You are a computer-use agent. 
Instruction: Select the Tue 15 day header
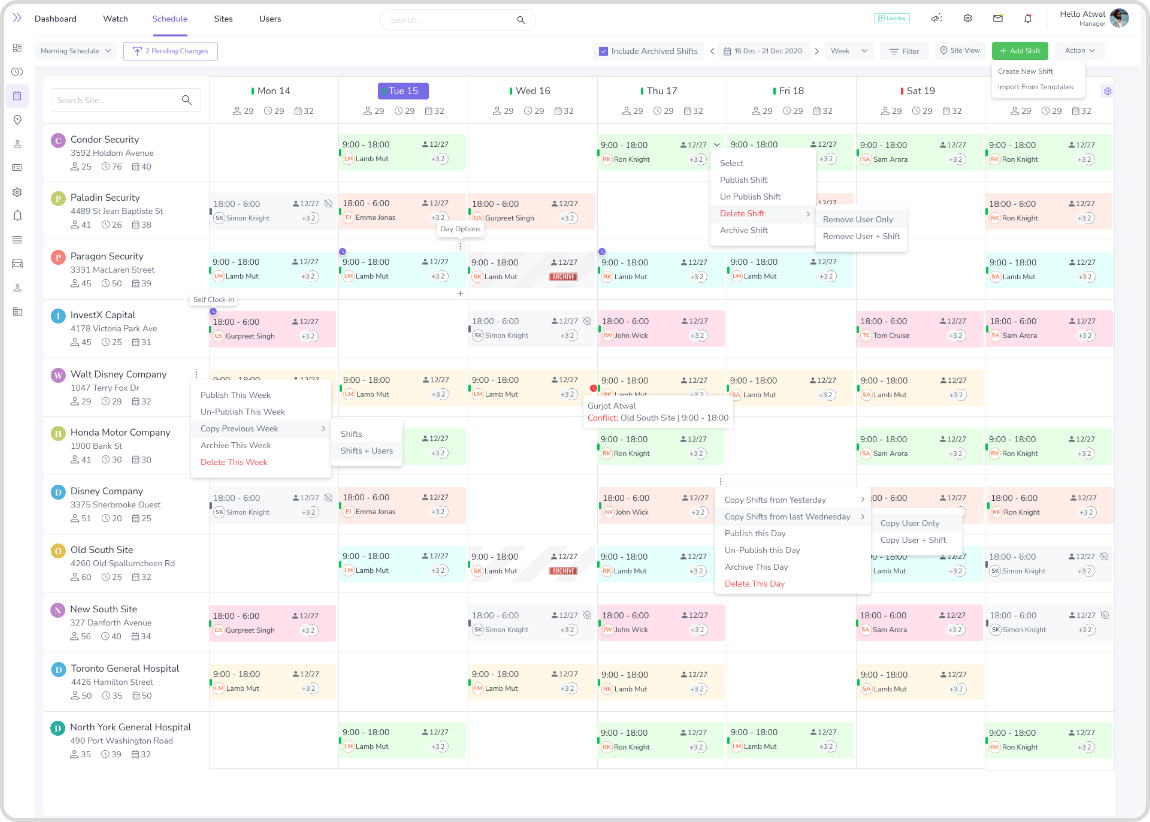tap(403, 91)
